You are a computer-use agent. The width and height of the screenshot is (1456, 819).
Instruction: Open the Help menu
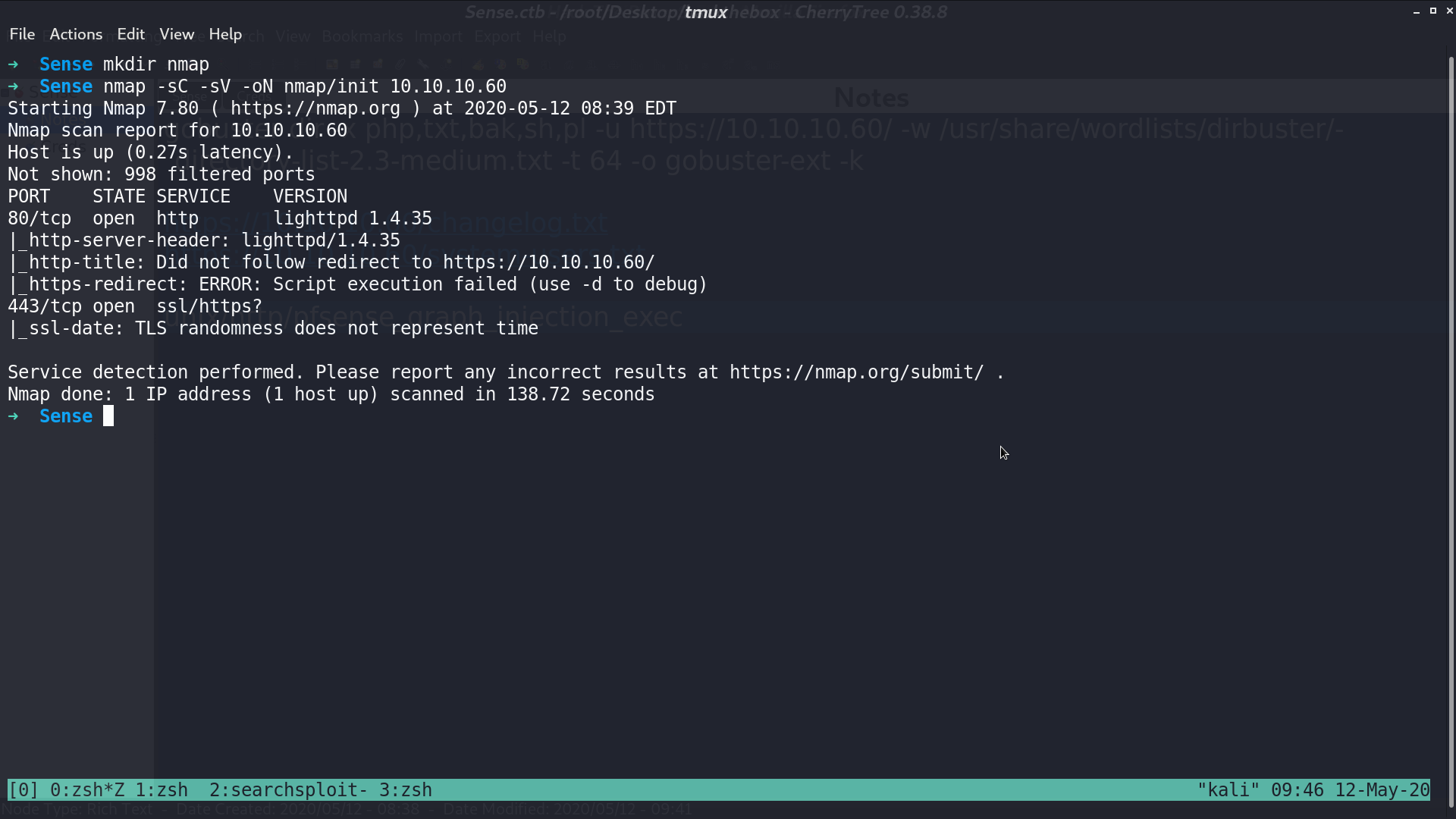[x=225, y=34]
